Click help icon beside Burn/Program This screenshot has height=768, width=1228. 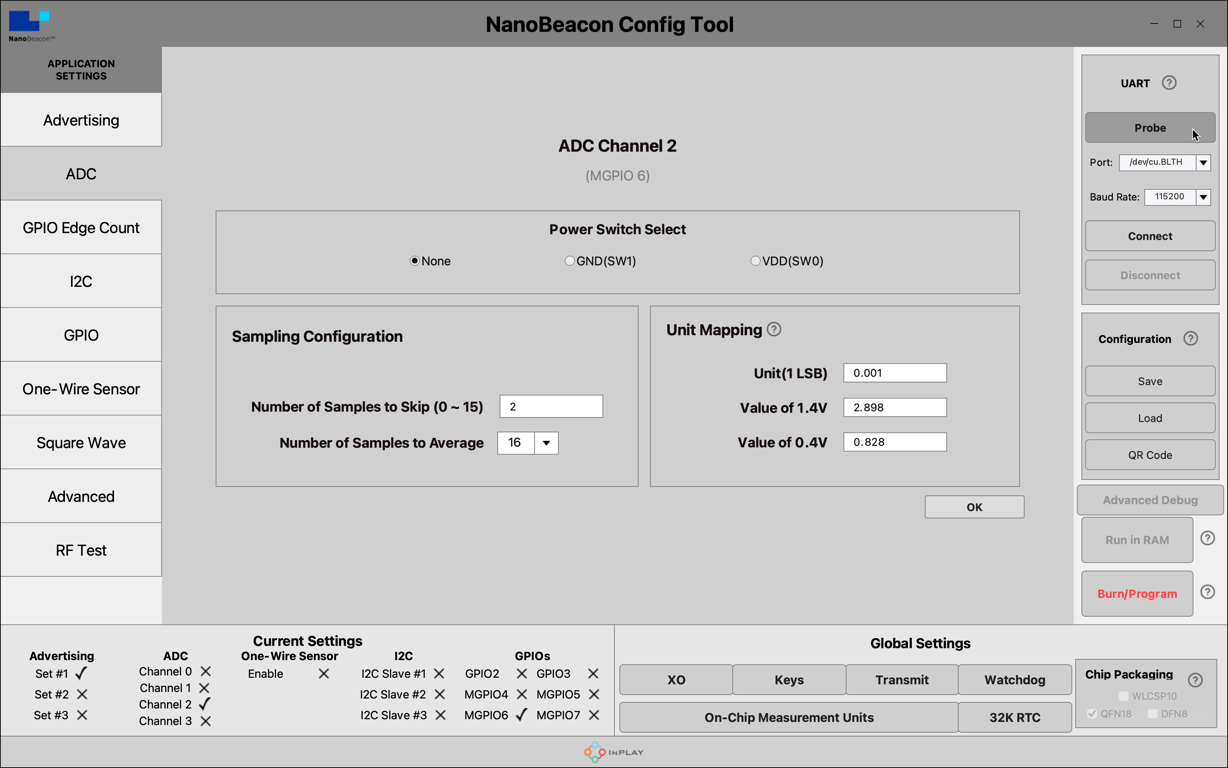click(x=1207, y=592)
